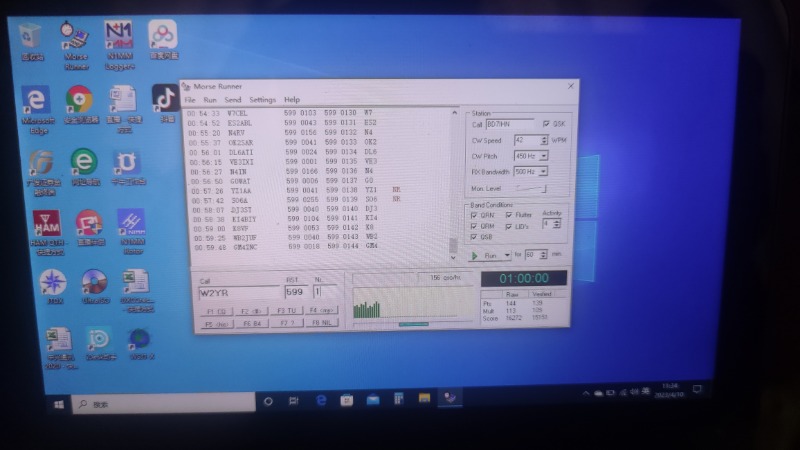Open the Run button dropdown arrow
The image size is (800, 450).
pos(507,255)
